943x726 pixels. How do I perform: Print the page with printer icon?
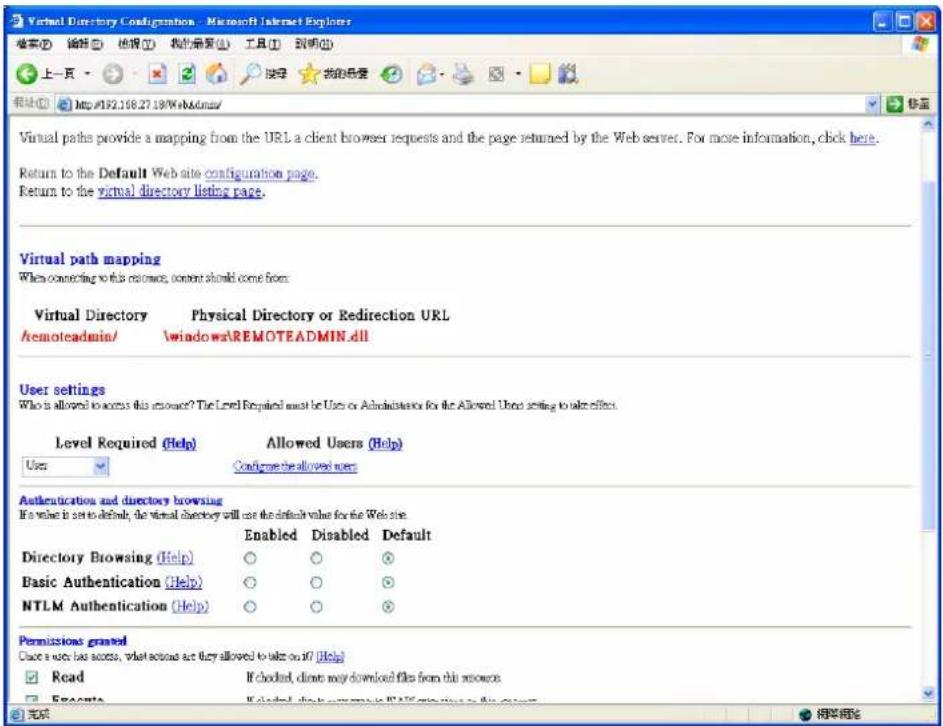(x=462, y=74)
